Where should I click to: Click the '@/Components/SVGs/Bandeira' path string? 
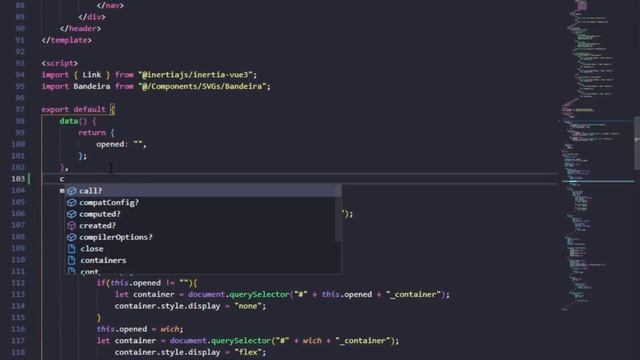203,86
